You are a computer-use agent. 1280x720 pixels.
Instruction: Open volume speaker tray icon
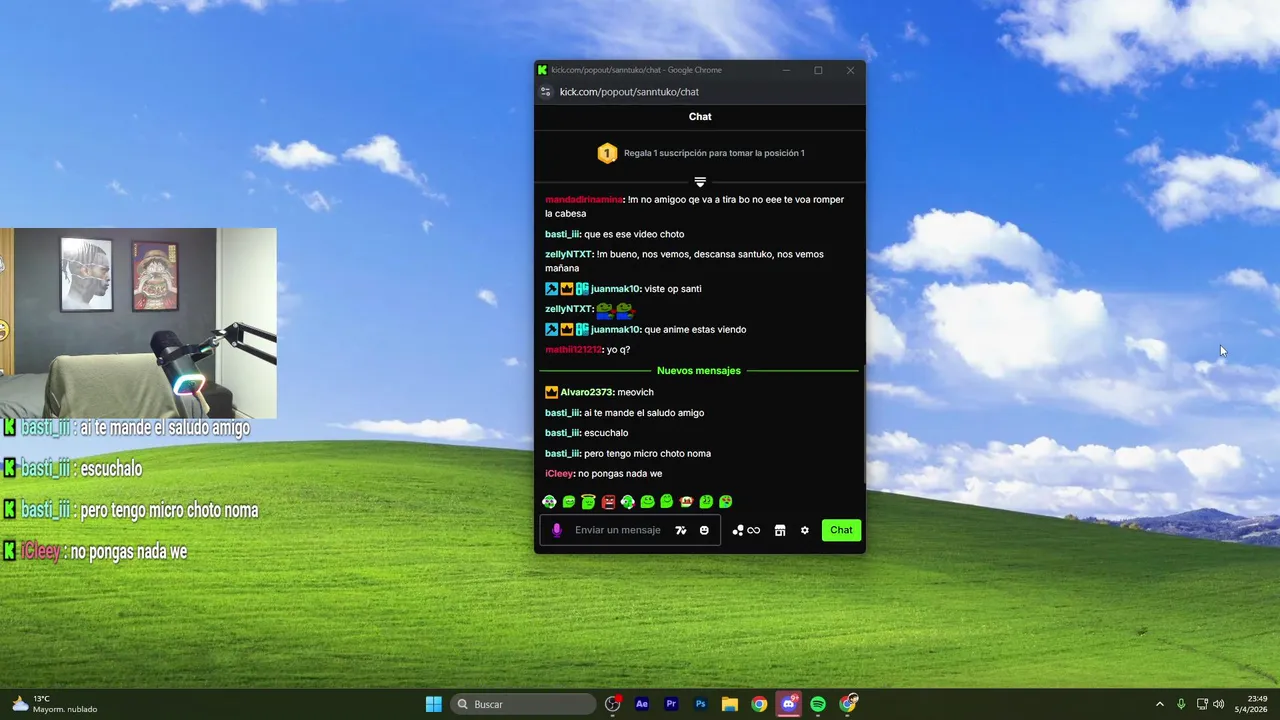1218,704
